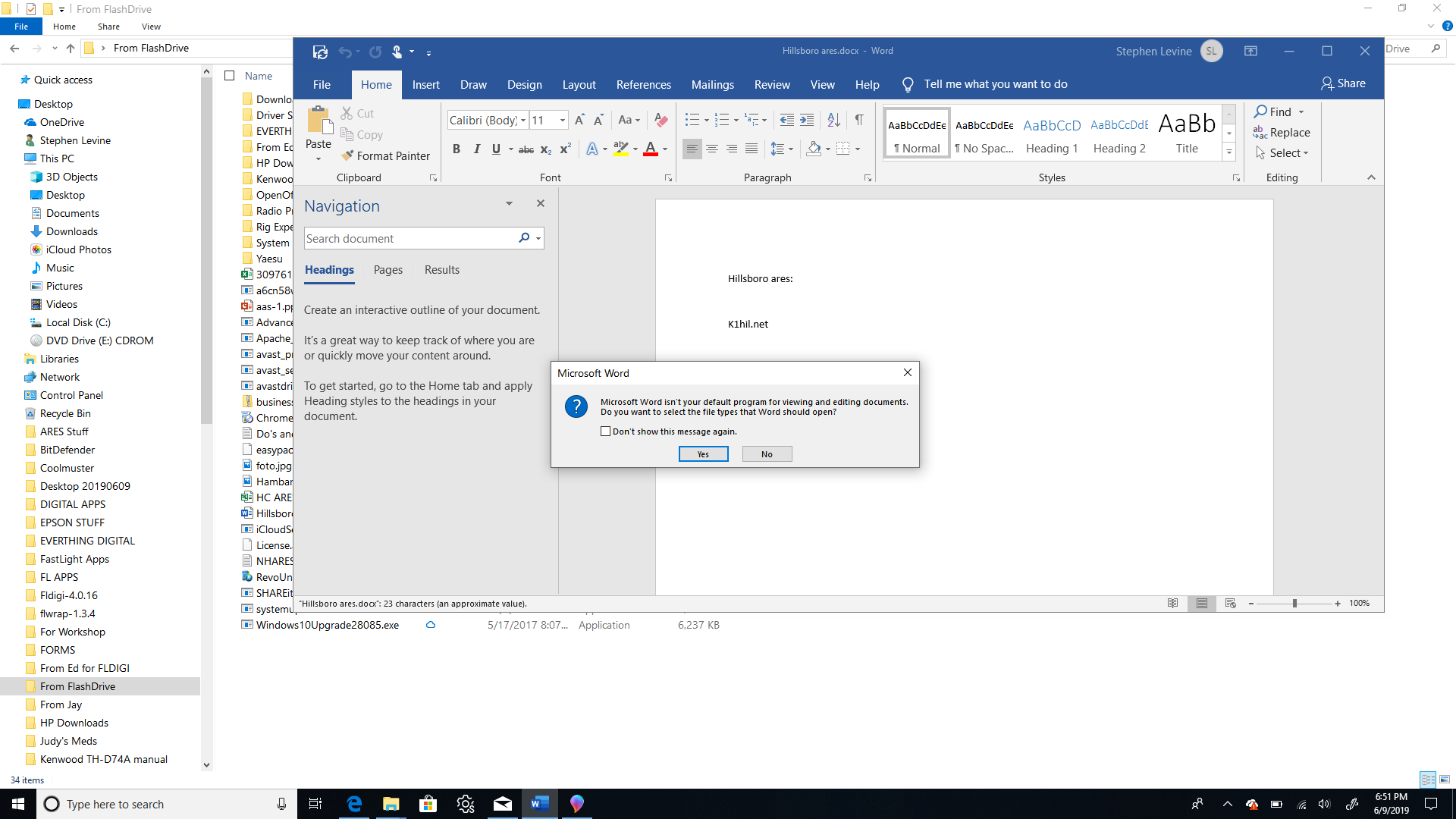The height and width of the screenshot is (819, 1456).
Task: Adjust the zoom slider in status bar
Action: (1294, 604)
